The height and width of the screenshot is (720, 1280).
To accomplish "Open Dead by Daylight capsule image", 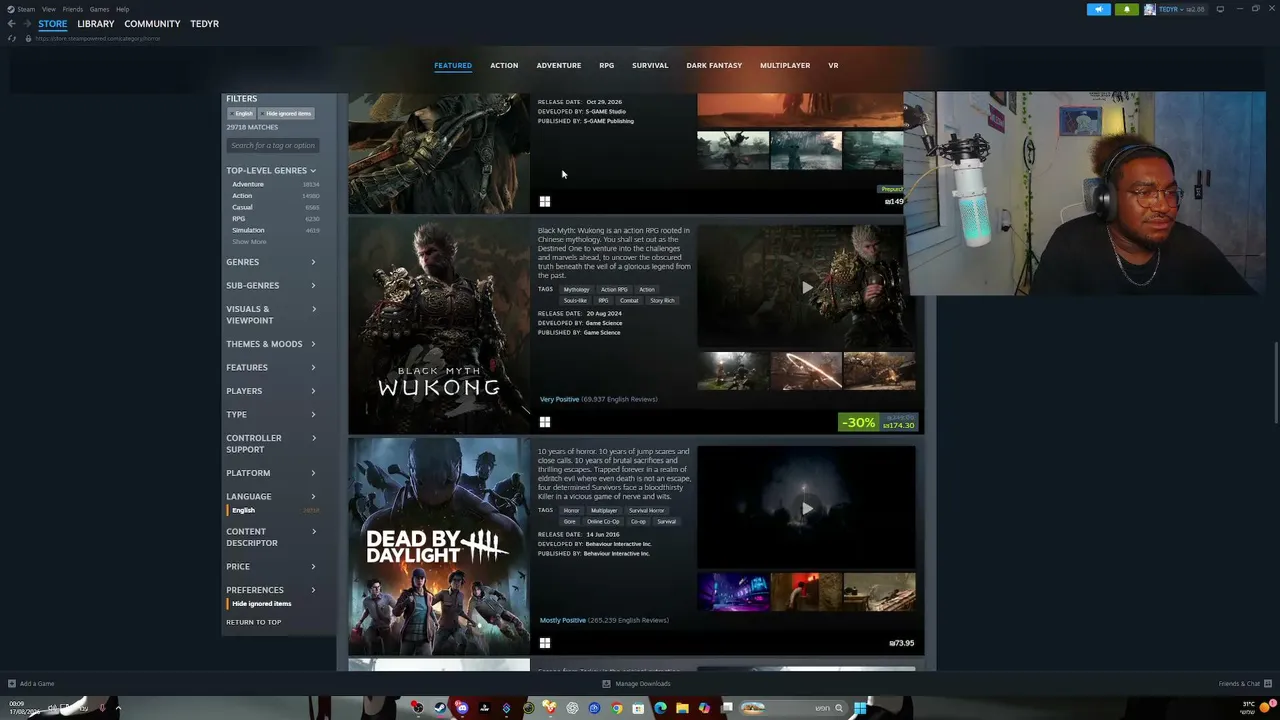I will pos(439,546).
